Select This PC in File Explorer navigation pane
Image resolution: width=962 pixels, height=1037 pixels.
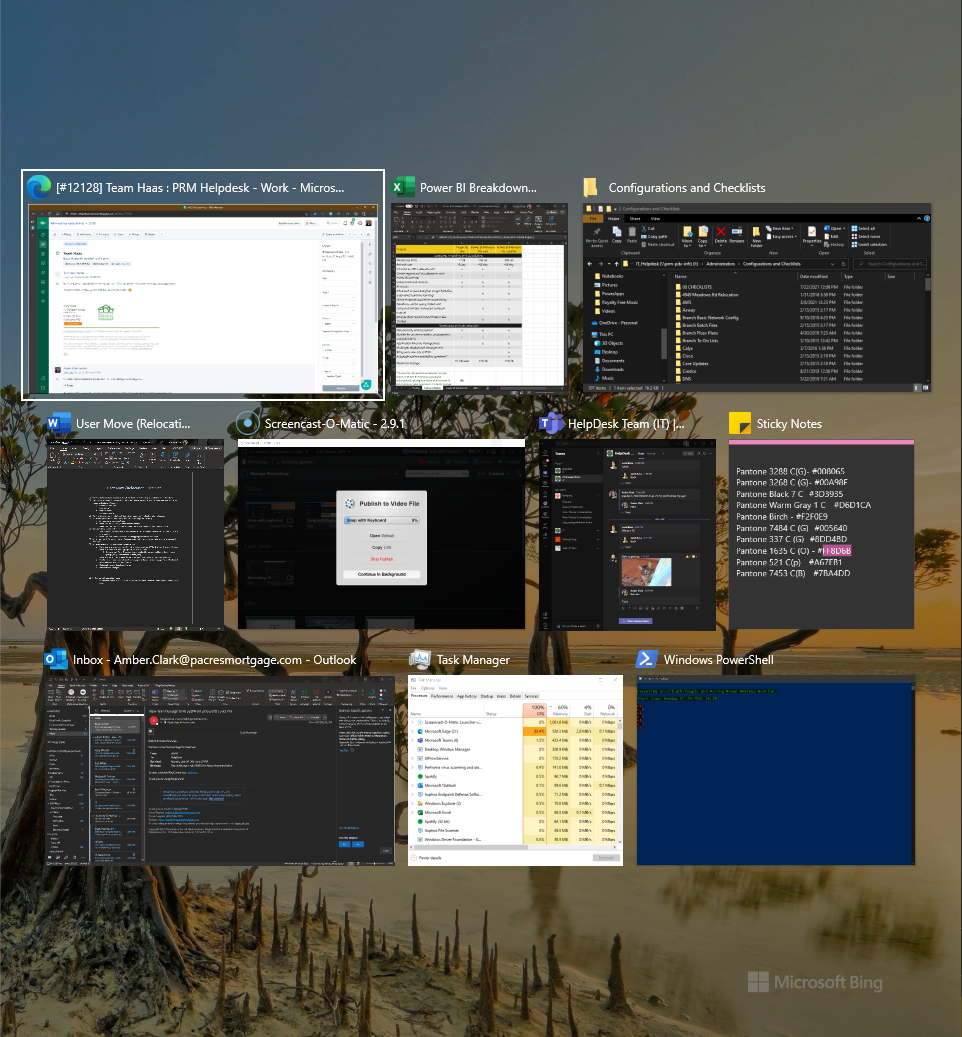pyautogui.click(x=606, y=334)
